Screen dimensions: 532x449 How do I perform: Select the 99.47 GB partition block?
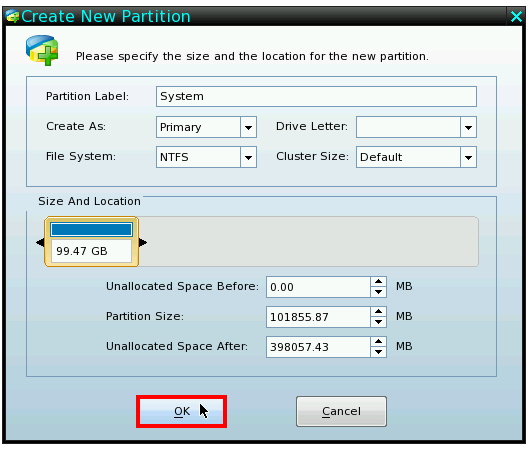[91, 242]
